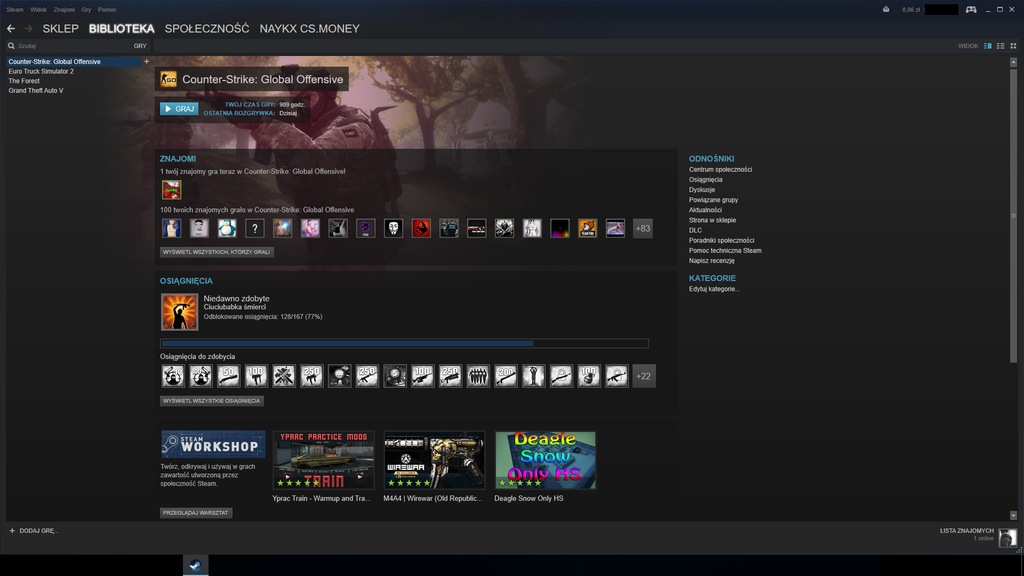Go to the SKLEP tab
This screenshot has height=576, width=1024.
60,29
